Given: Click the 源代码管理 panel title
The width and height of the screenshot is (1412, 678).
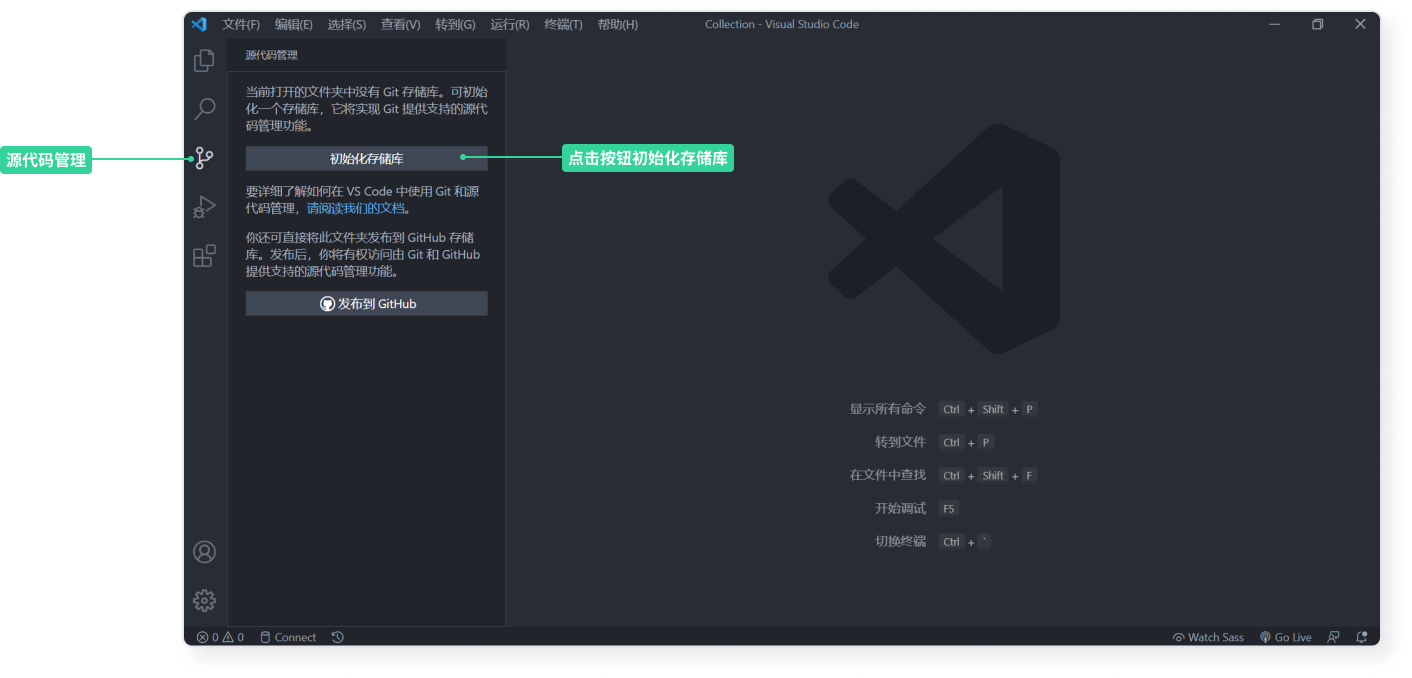Looking at the screenshot, I should [x=272, y=55].
